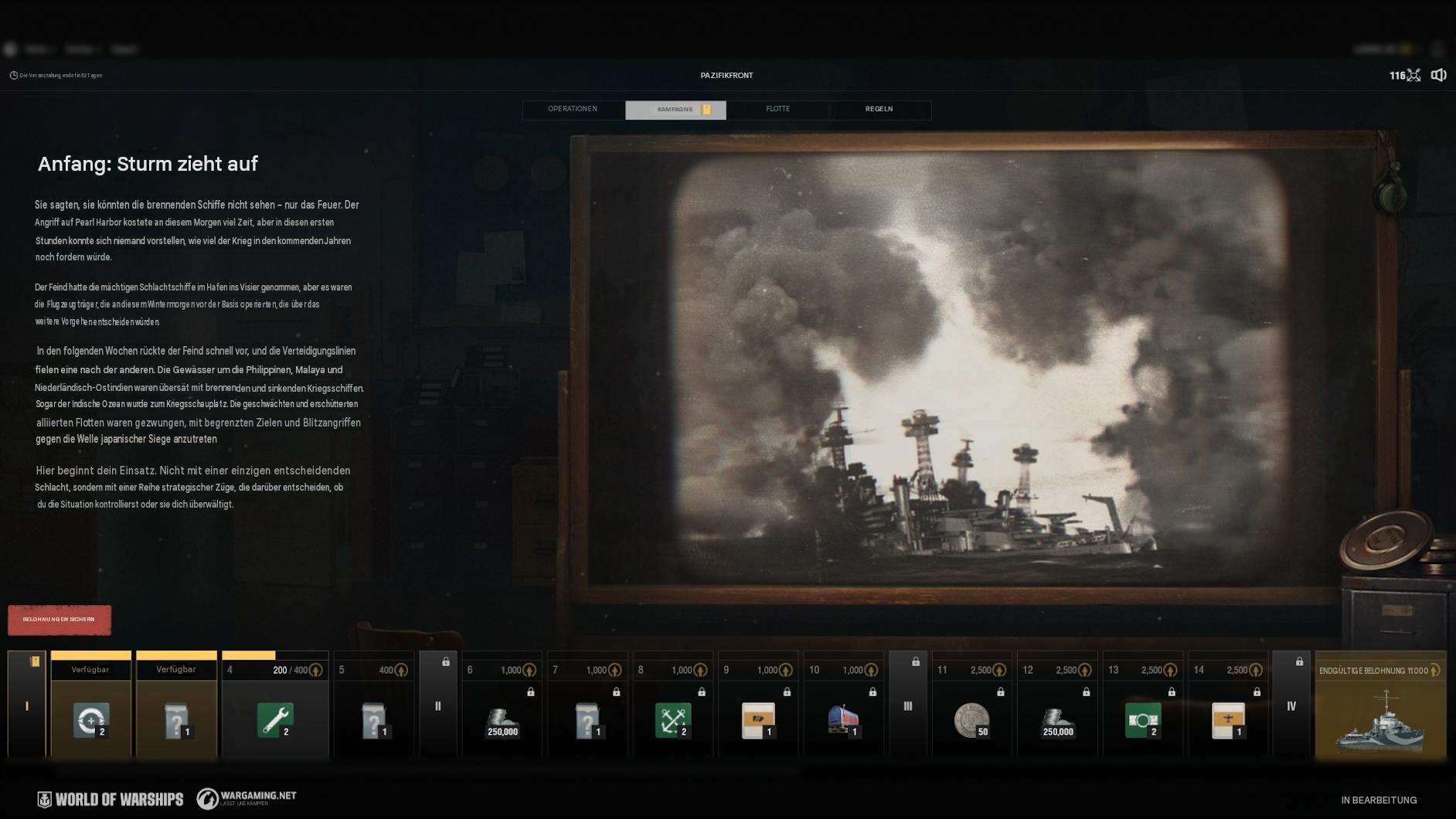Click the lock icon on stage 11

[x=1001, y=692]
